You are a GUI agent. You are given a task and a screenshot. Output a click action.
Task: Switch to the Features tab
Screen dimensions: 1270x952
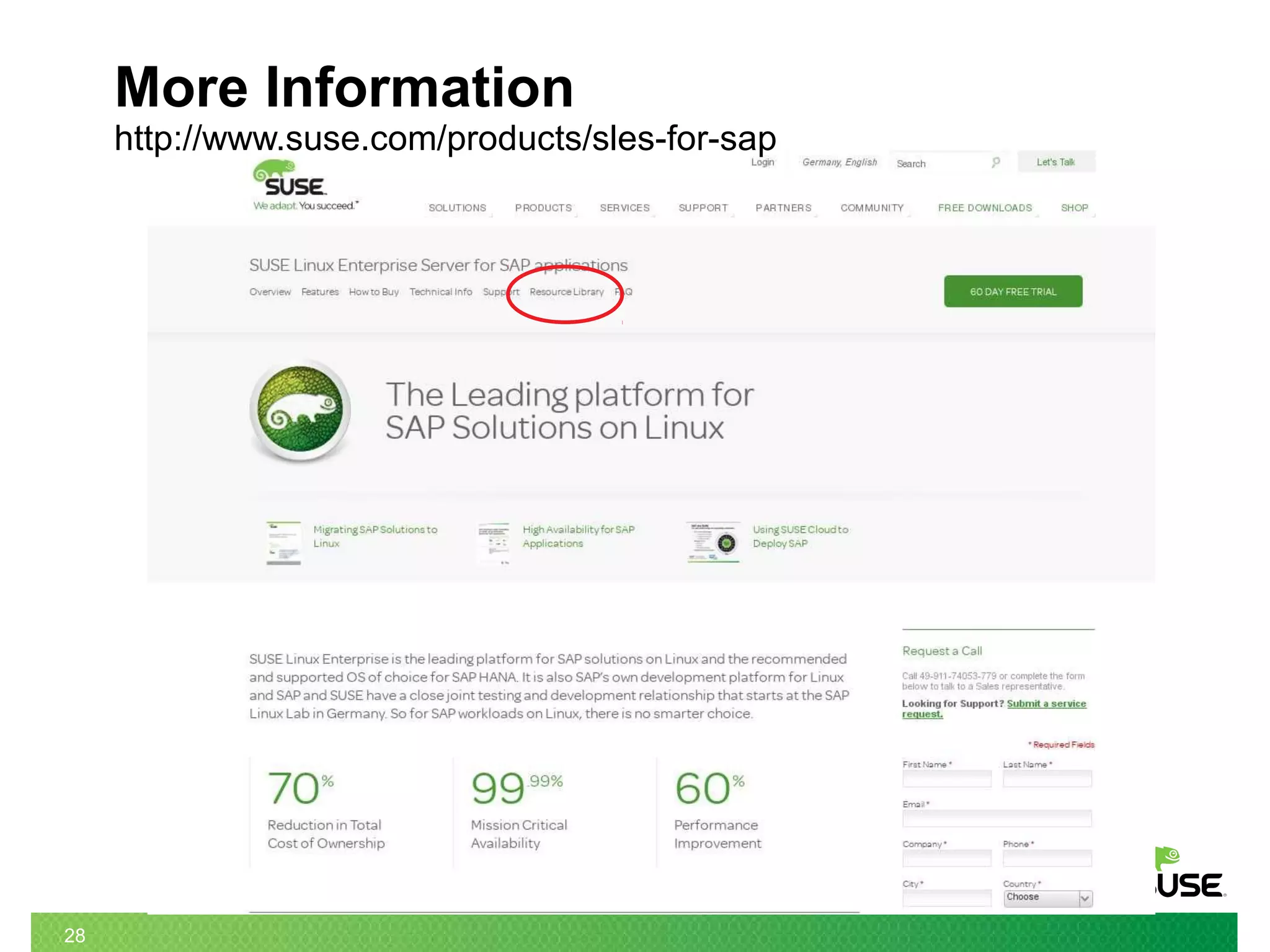tap(320, 292)
